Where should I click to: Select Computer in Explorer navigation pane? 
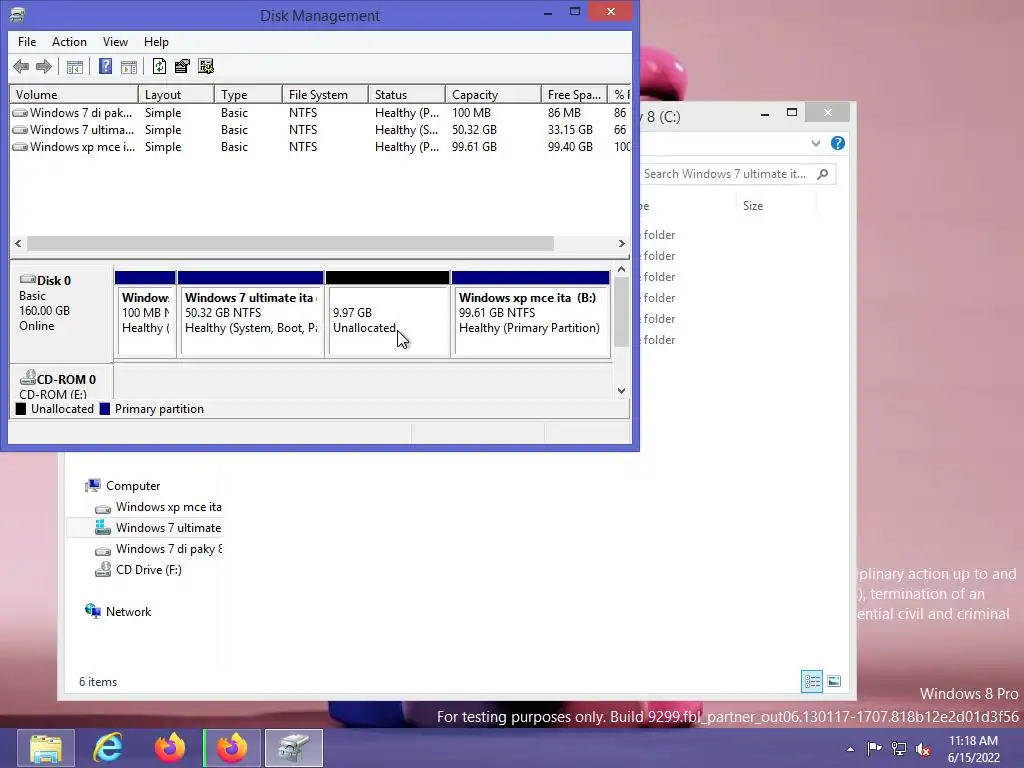(x=133, y=486)
